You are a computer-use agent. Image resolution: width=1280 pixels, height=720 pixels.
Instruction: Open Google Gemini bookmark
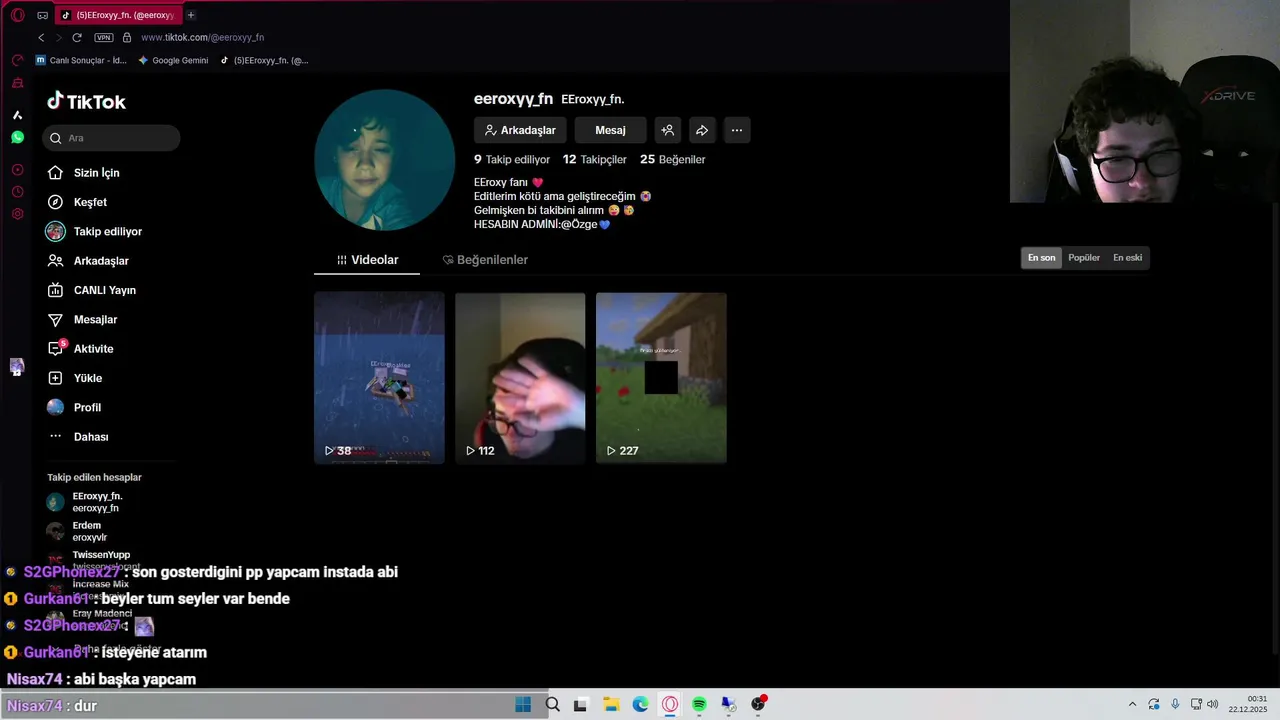(x=173, y=60)
